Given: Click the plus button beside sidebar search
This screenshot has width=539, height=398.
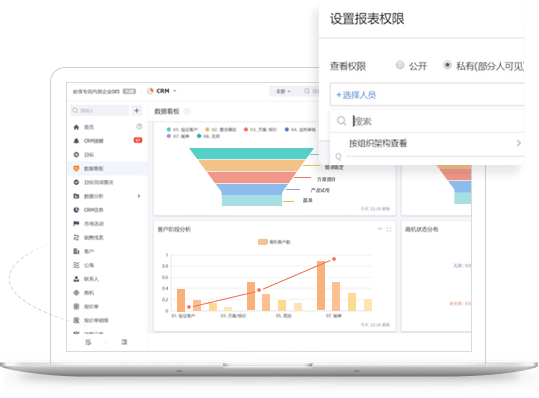Looking at the screenshot, I should click(136, 110).
